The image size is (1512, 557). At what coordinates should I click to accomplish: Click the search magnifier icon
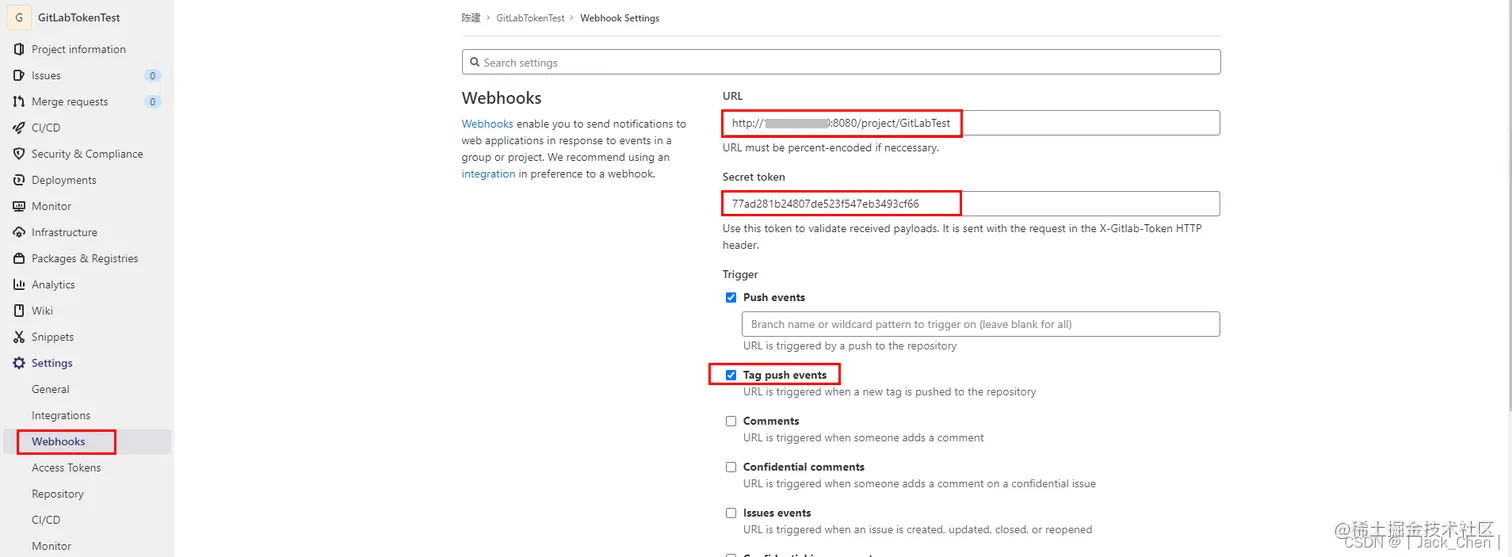[474, 62]
